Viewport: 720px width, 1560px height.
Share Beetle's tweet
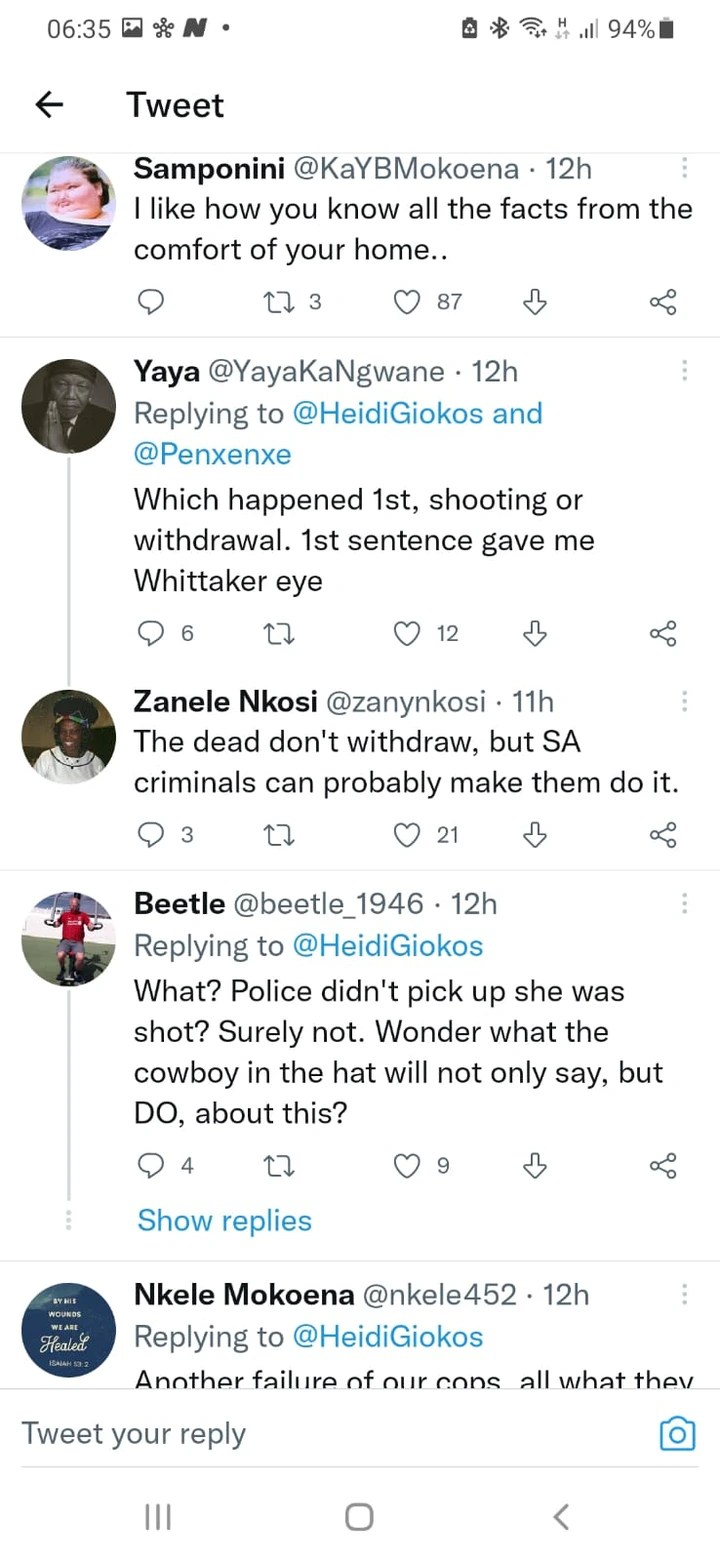[x=663, y=1166]
